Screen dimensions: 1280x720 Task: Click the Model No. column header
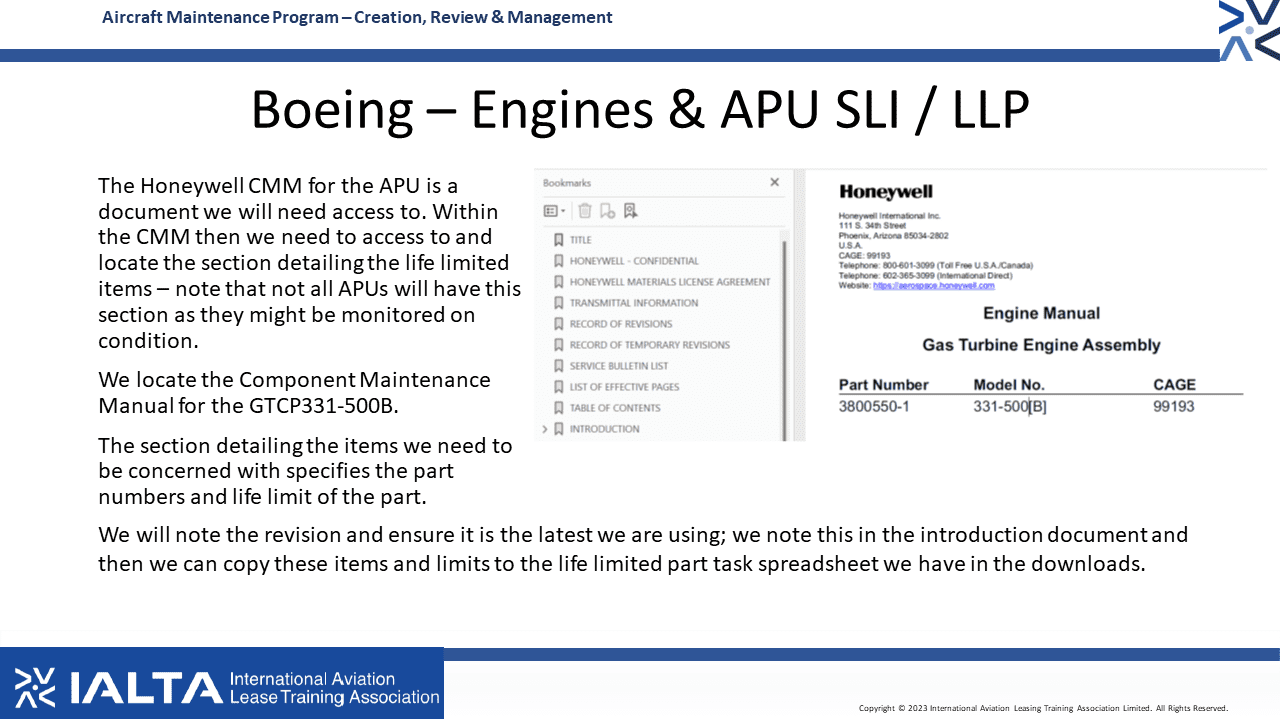tap(1009, 385)
